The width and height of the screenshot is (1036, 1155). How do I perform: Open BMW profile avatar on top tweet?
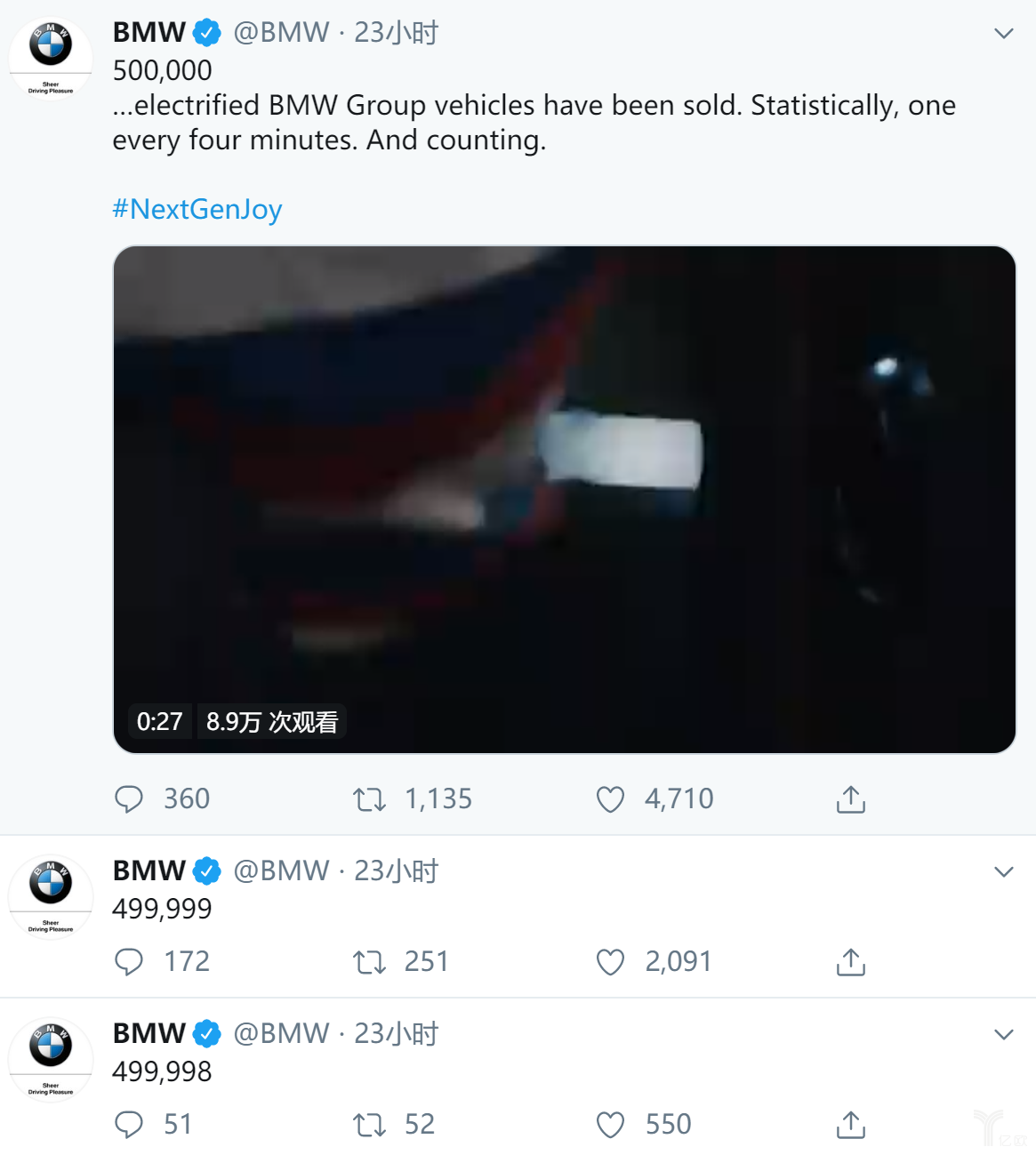click(x=51, y=57)
